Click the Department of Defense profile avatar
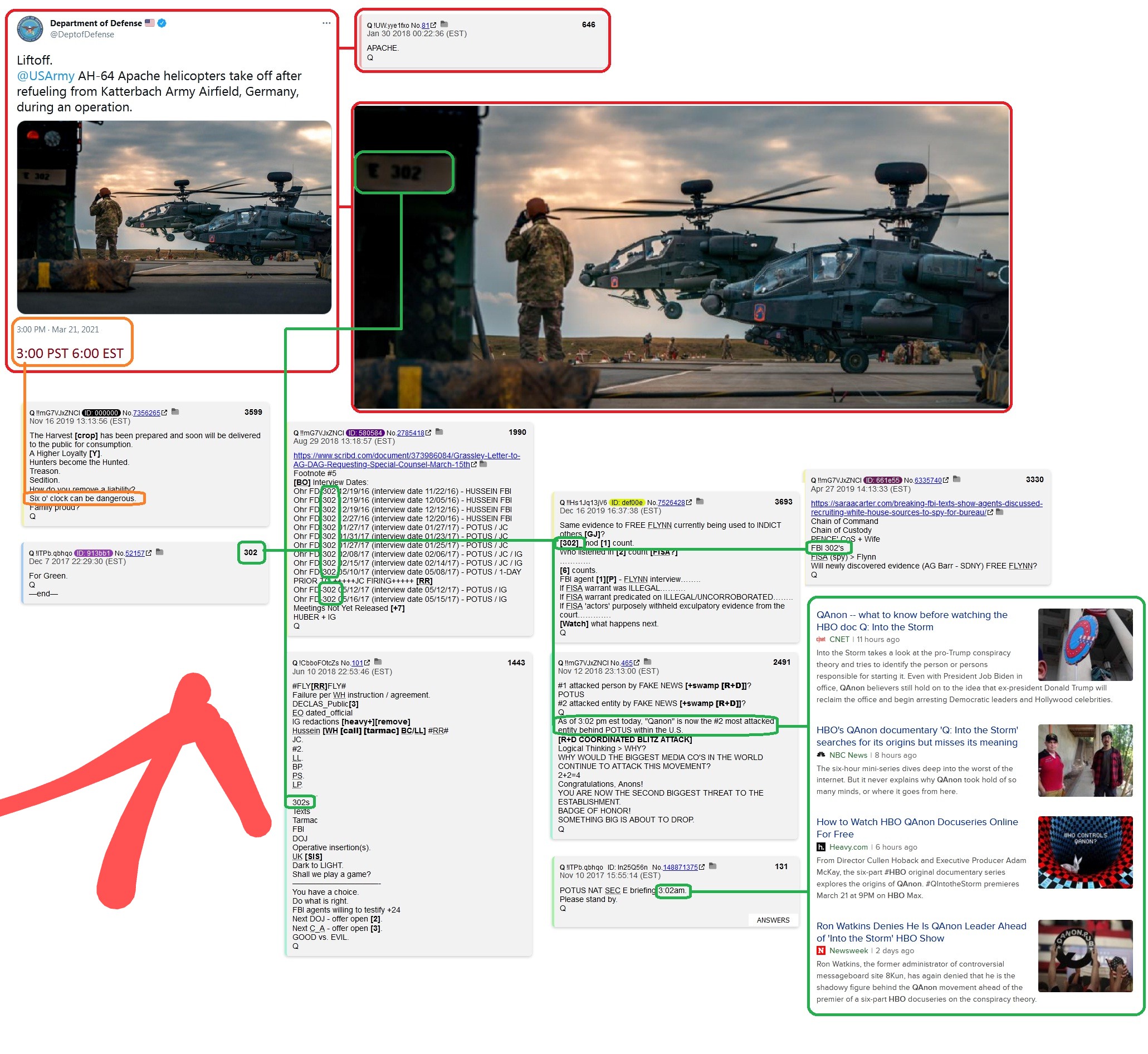 pyautogui.click(x=30, y=28)
